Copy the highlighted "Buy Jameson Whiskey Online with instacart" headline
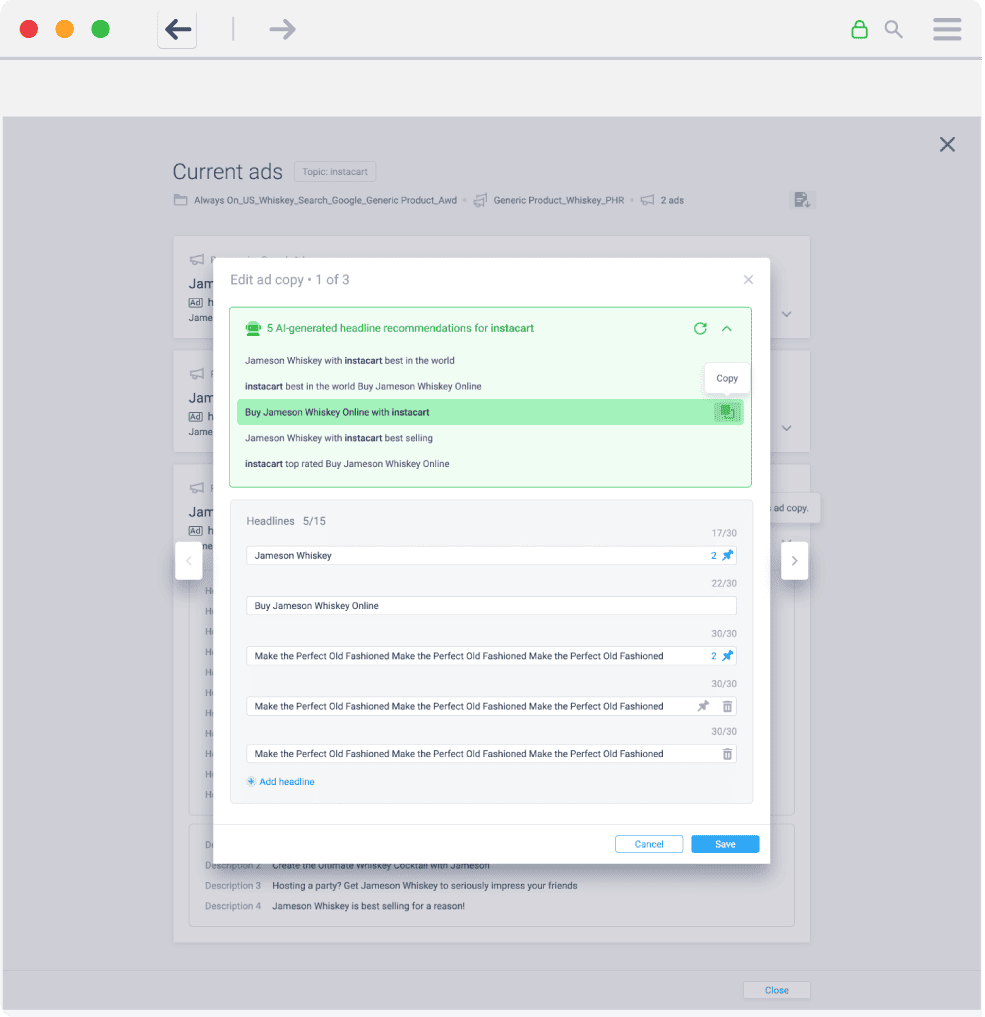The width and height of the screenshot is (985, 1017). pyautogui.click(x=727, y=412)
